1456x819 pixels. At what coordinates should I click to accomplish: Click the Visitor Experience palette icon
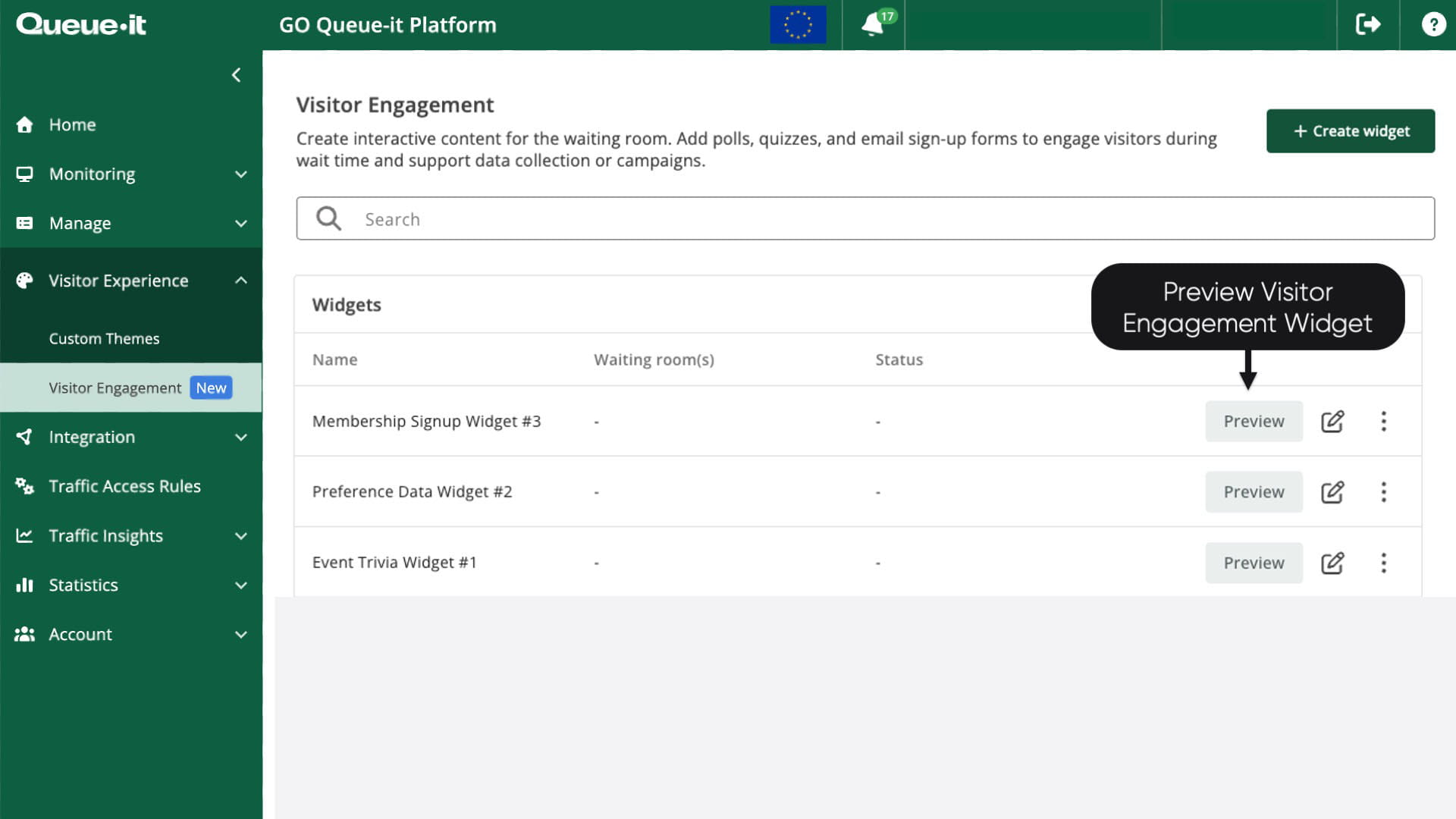[24, 281]
